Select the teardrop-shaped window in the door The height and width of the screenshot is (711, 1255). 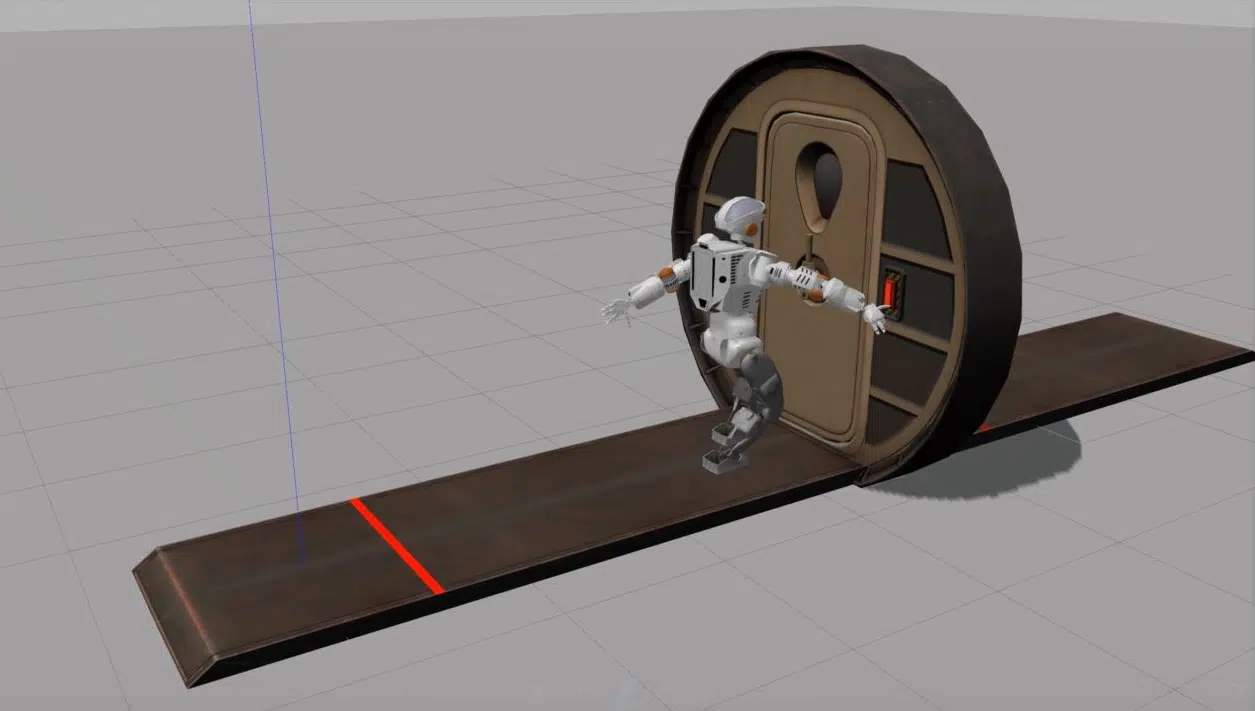(x=820, y=180)
